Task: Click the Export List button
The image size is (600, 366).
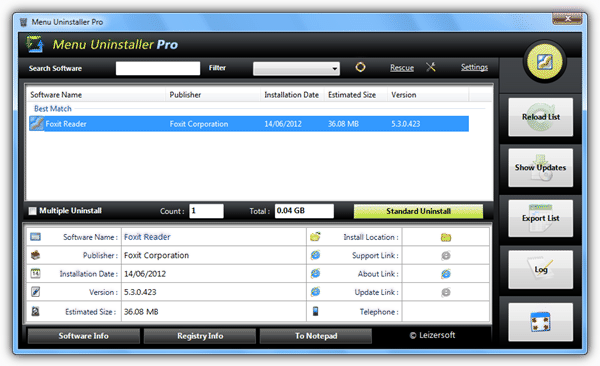Action: point(540,218)
